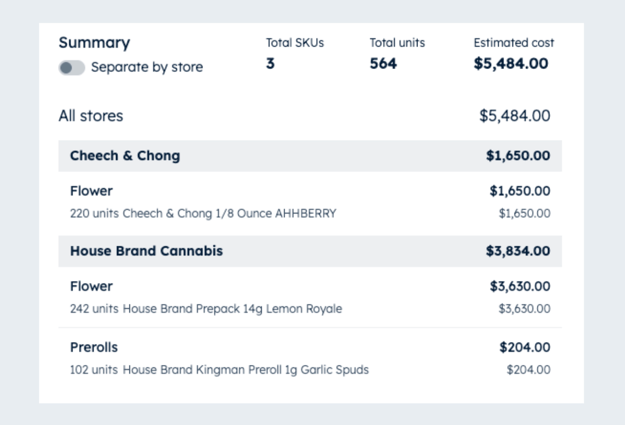Screen dimensions: 625x425
Task: Click the All stores $5,484.00 total
Action: click(x=515, y=116)
